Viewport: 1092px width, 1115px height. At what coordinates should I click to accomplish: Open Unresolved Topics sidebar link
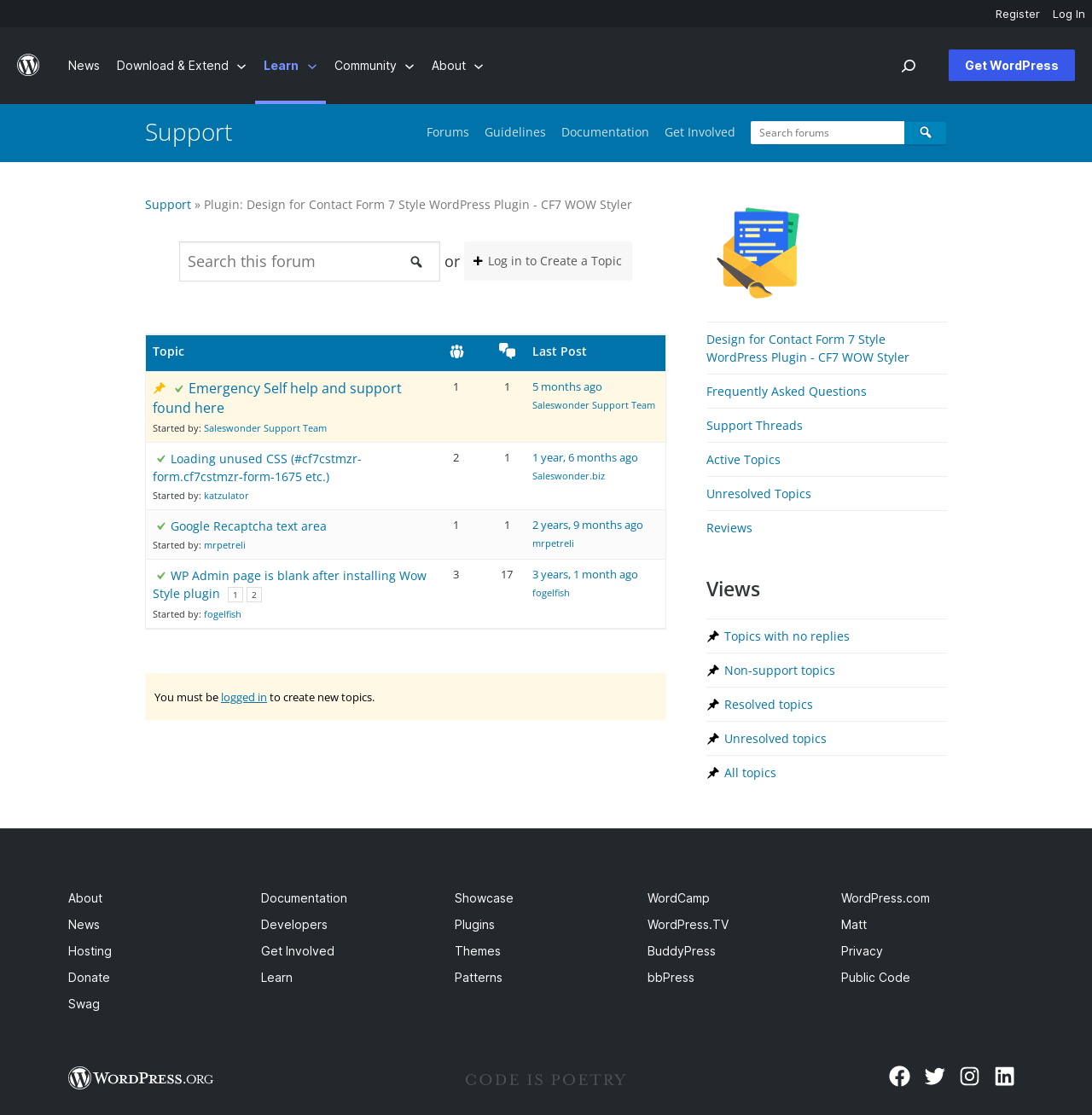758,494
